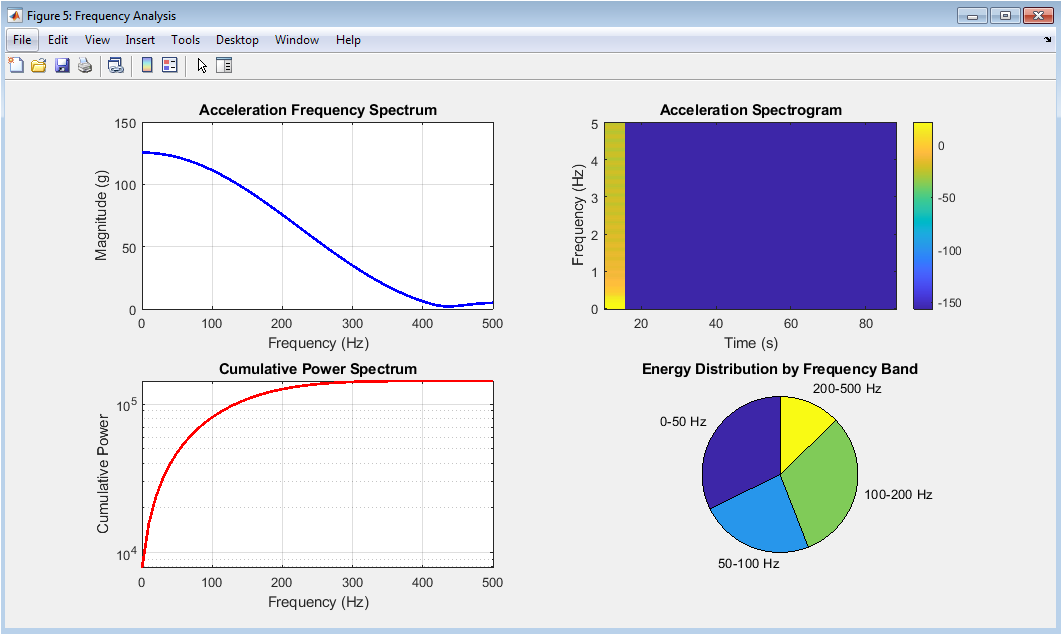Enable the Edit Plot arrow tool
This screenshot has height=635, width=1062.
[202, 66]
